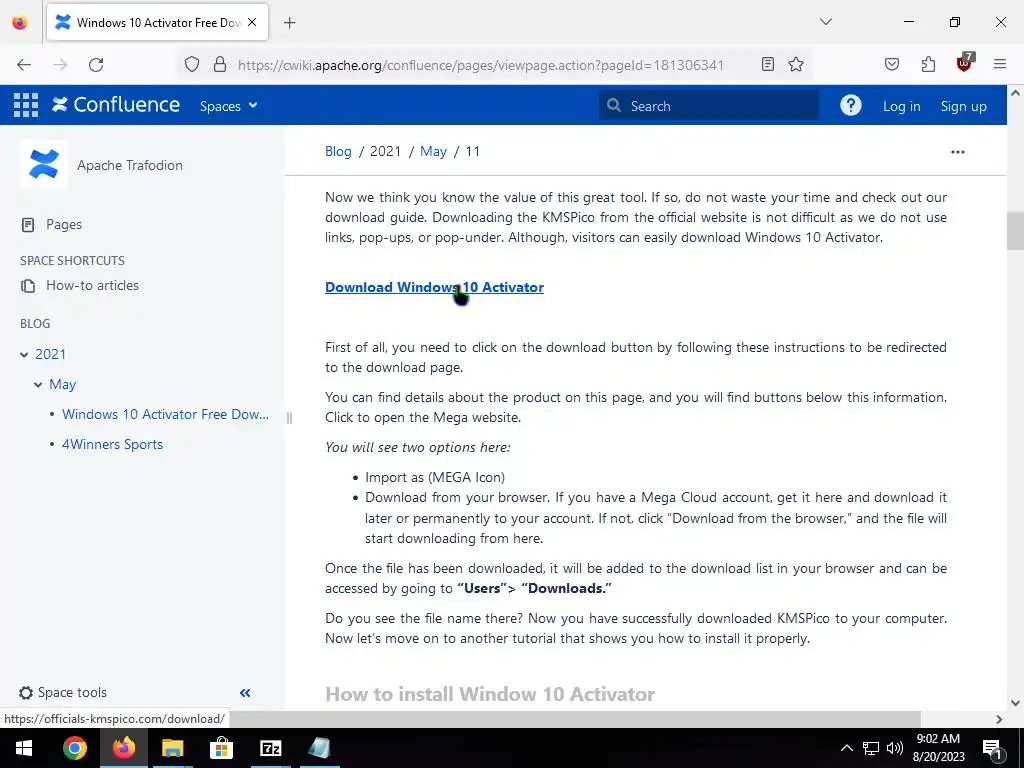Open the notification center icon
The width and height of the screenshot is (1024, 768).
993,749
